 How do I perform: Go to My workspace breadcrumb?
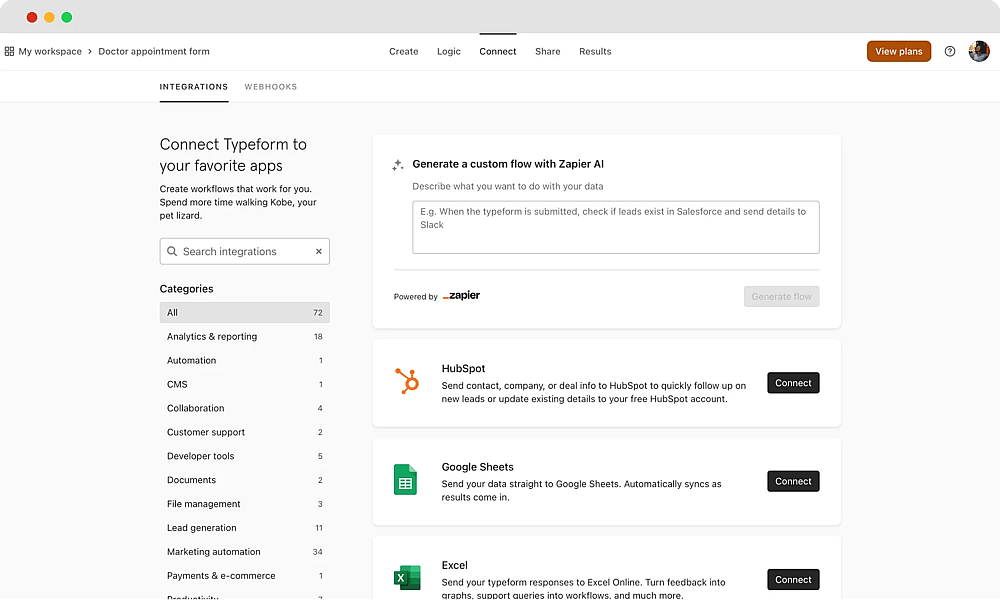[x=50, y=52]
